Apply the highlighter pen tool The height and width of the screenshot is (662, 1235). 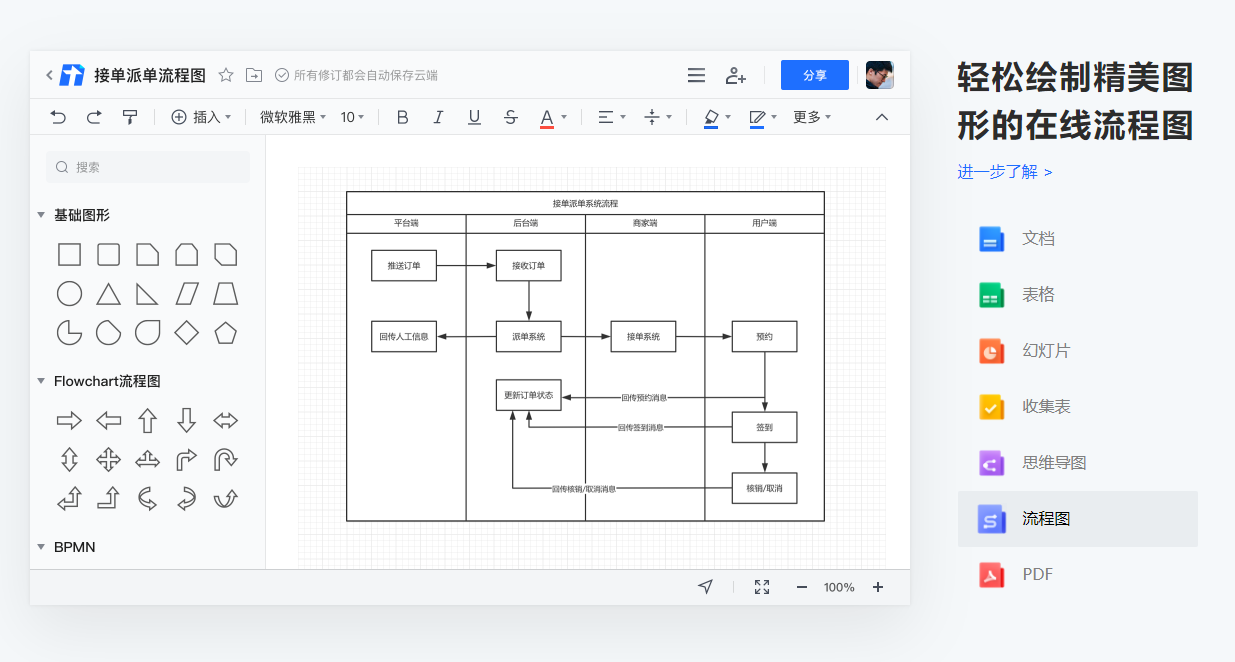tap(710, 117)
